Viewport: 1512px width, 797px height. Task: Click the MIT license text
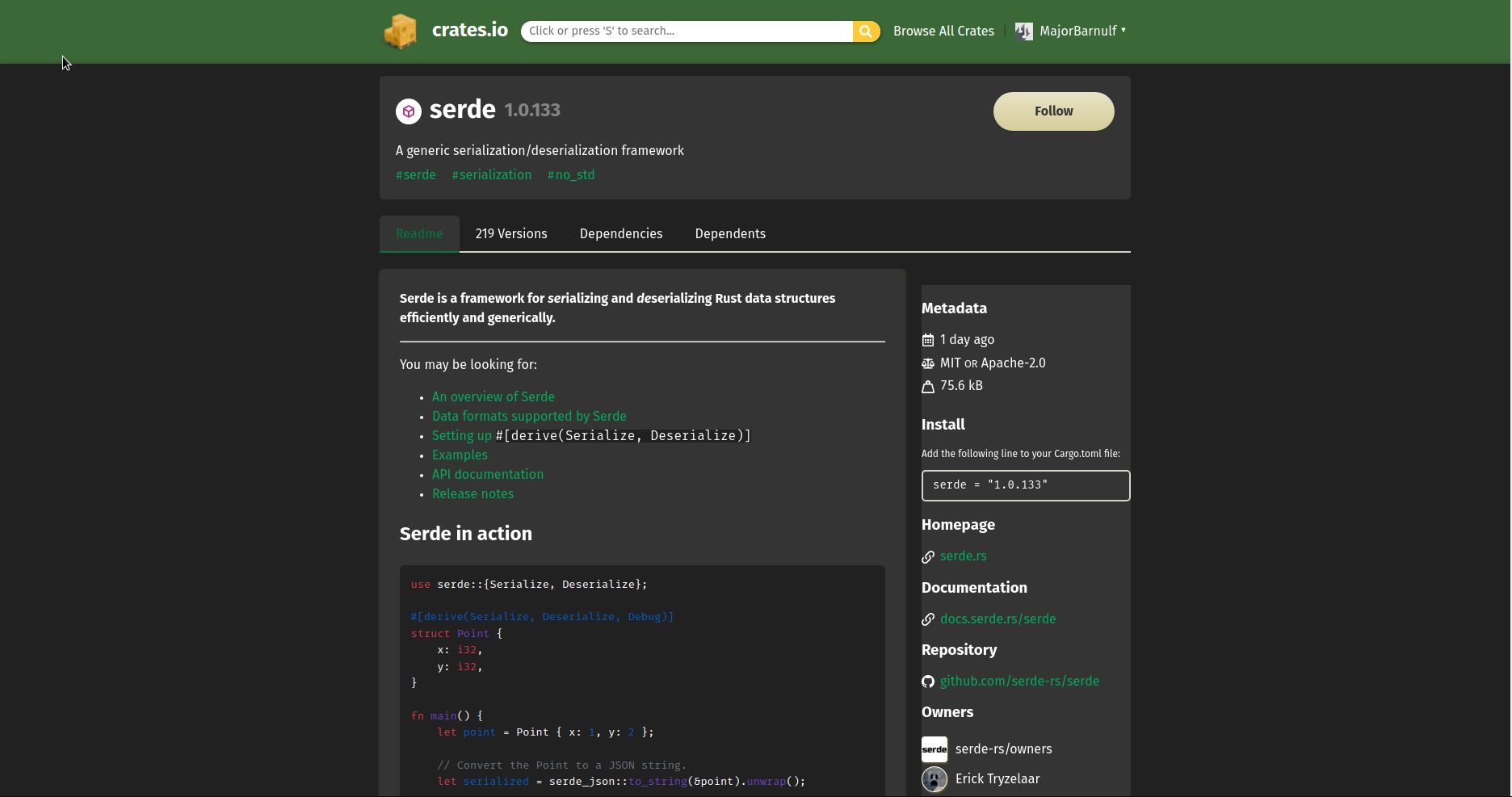point(951,363)
